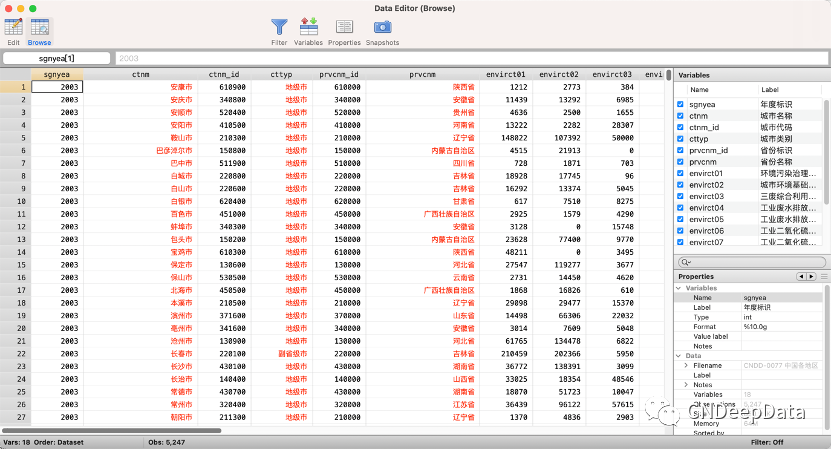Screen dimensions: 832x450
Task: Click Properties panel previous arrow
Action: point(801,276)
